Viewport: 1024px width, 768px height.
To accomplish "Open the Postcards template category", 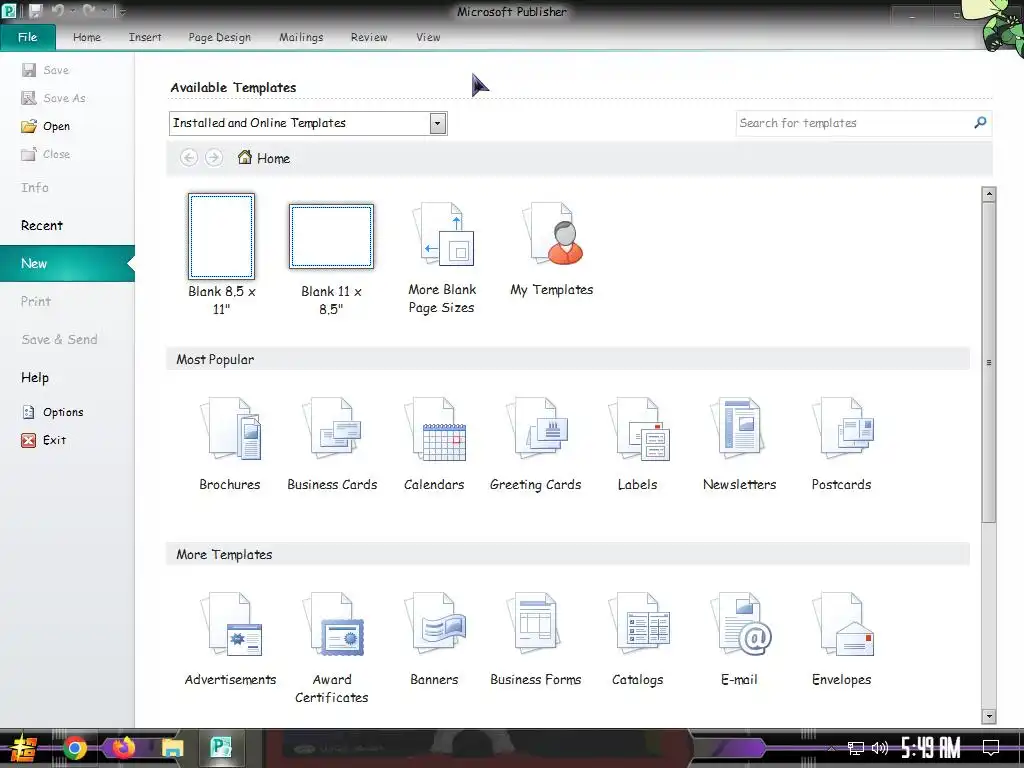I will tap(841, 444).
